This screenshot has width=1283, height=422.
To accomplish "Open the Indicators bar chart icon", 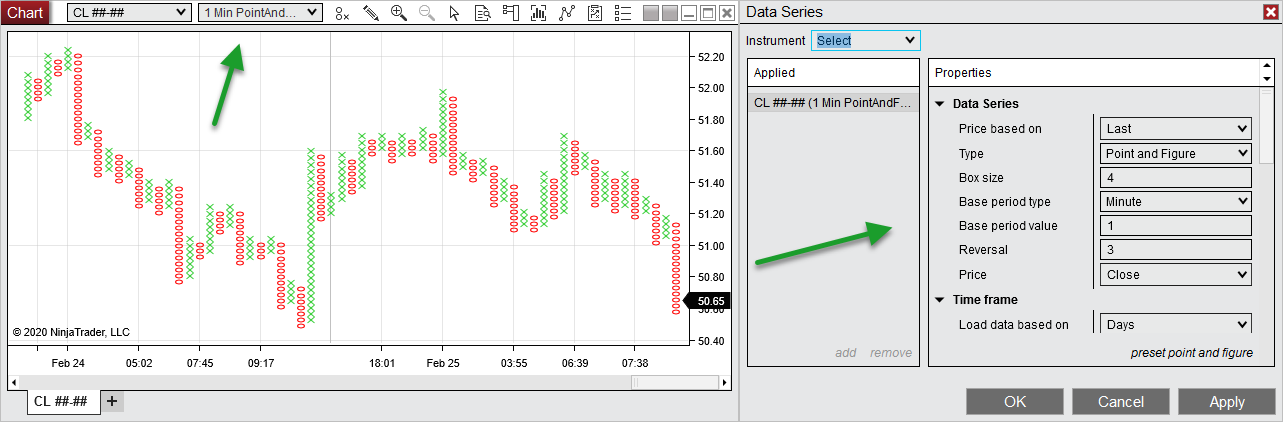I will pos(539,13).
